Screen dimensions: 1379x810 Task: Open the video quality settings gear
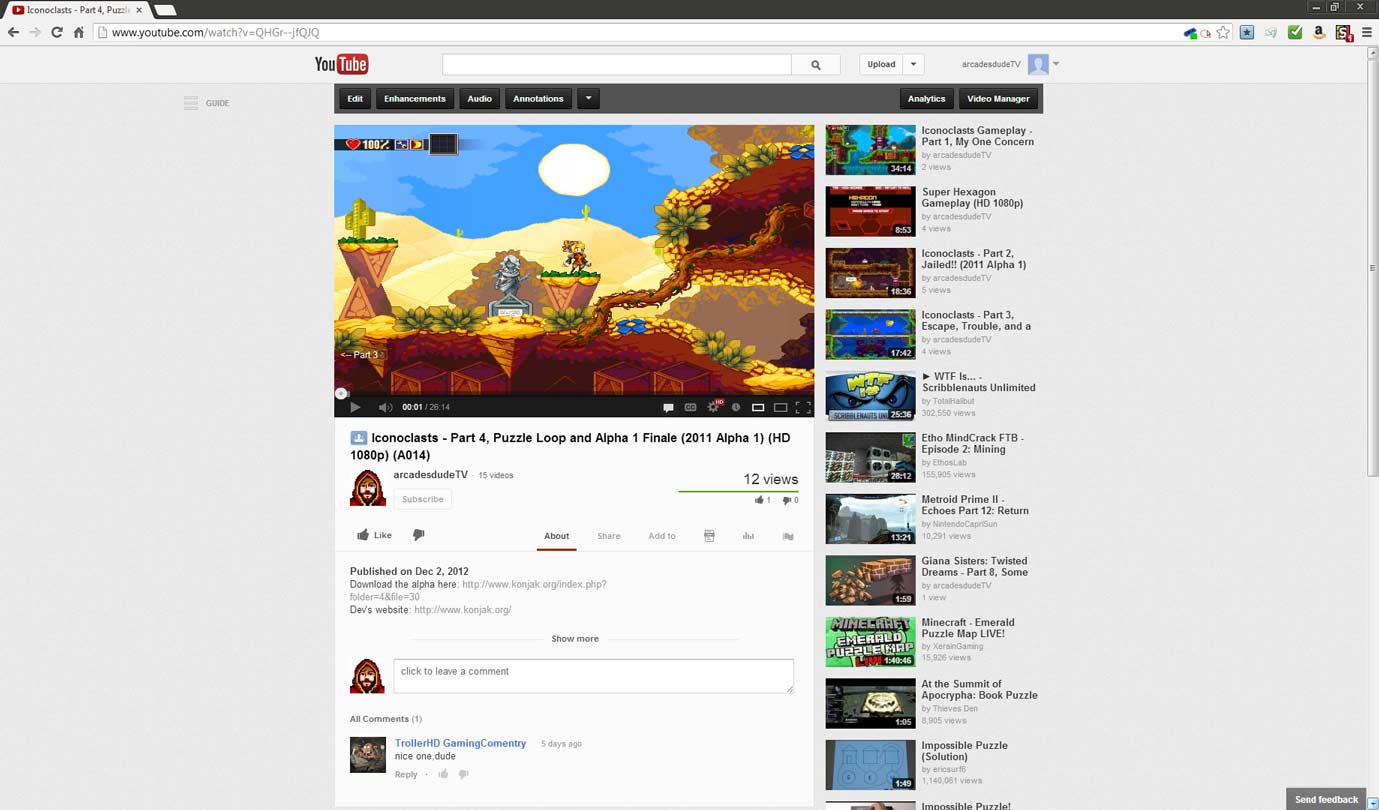click(713, 407)
